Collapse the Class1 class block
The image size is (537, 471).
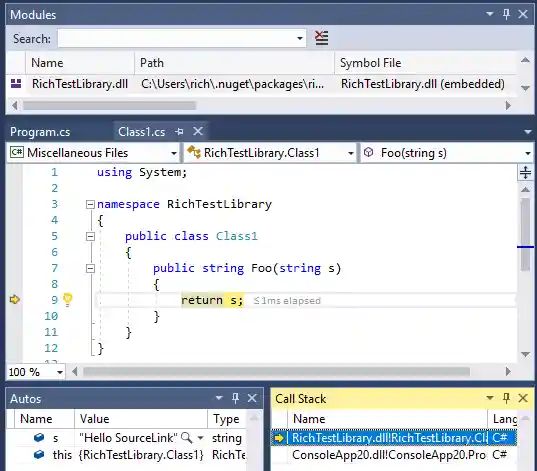point(90,236)
